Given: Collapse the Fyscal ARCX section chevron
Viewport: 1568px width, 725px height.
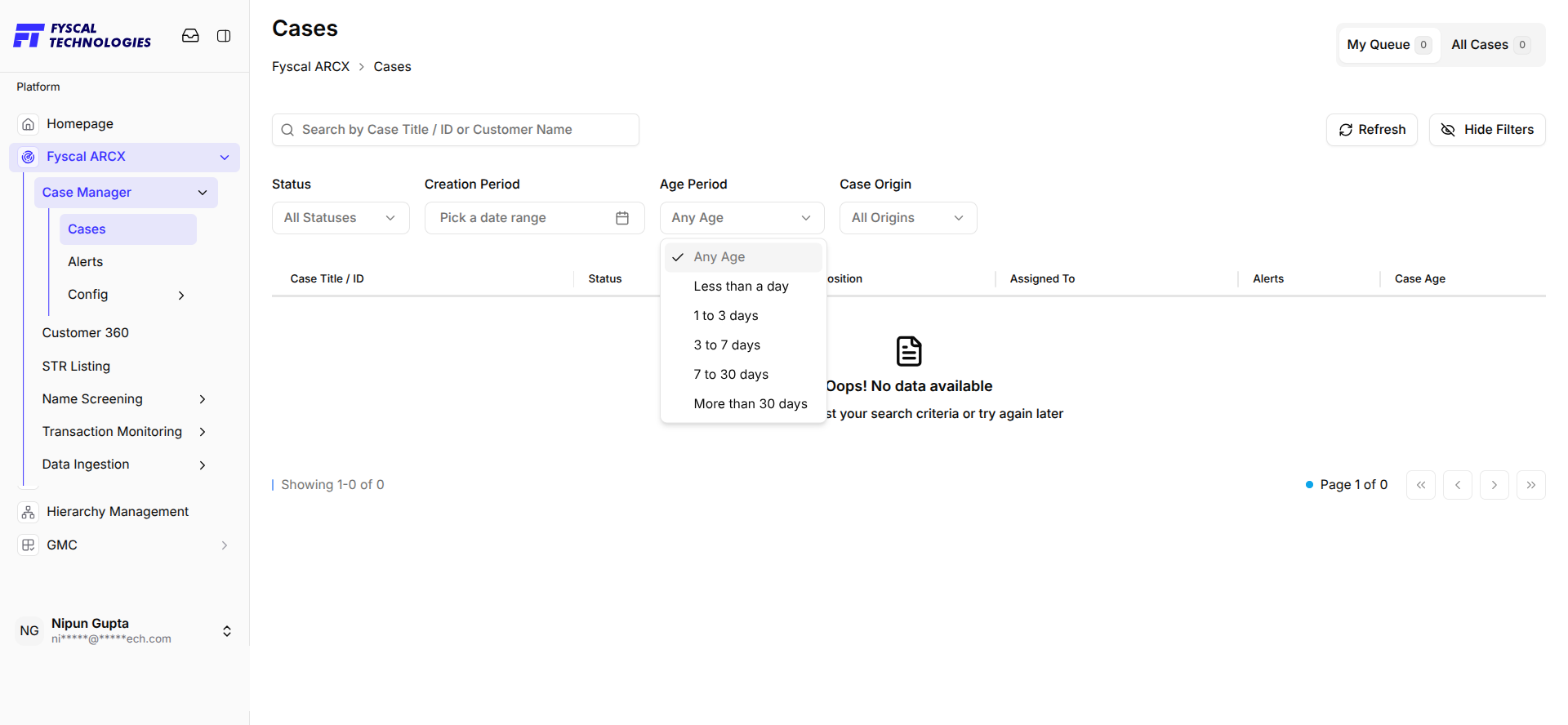Looking at the screenshot, I should [225, 158].
